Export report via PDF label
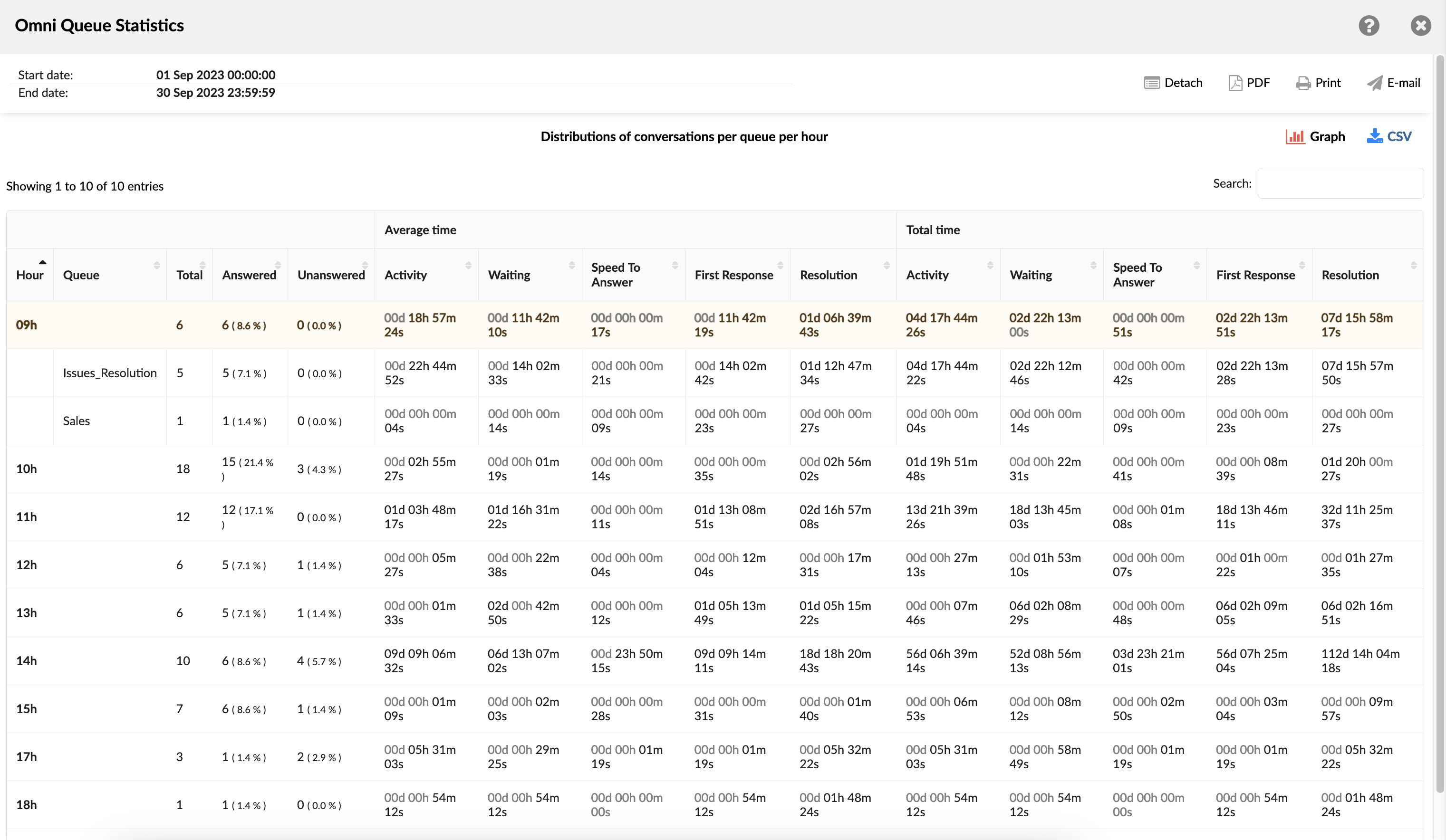Image resolution: width=1446 pixels, height=840 pixels. [x=1258, y=83]
